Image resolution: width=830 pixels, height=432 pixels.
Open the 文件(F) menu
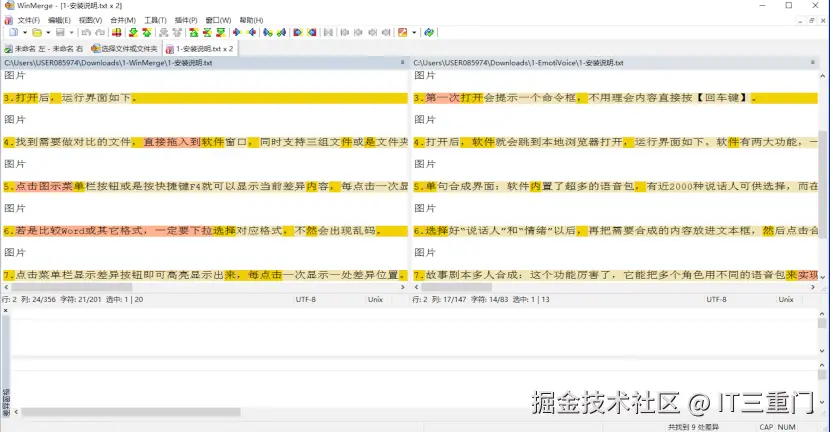(x=29, y=20)
